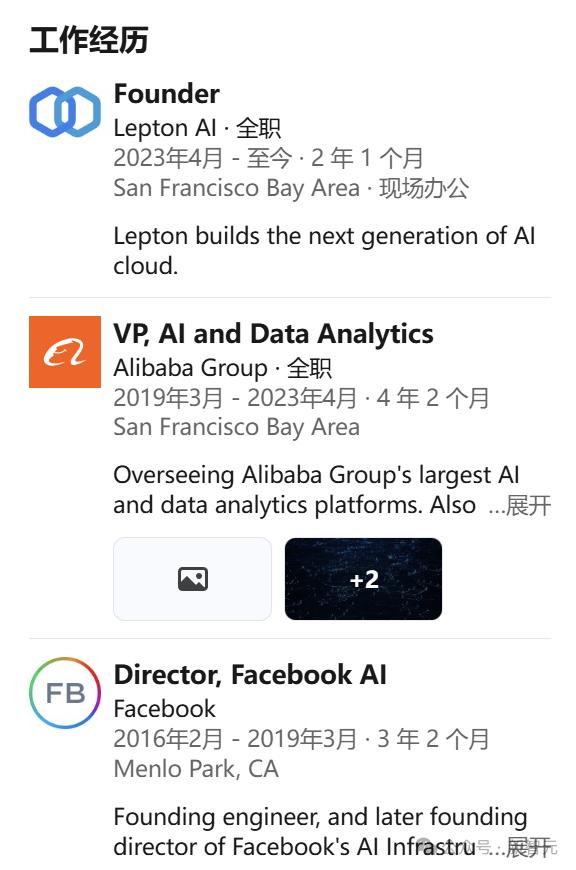Click the Lepton AI company name
576x870 pixels.
165,128
